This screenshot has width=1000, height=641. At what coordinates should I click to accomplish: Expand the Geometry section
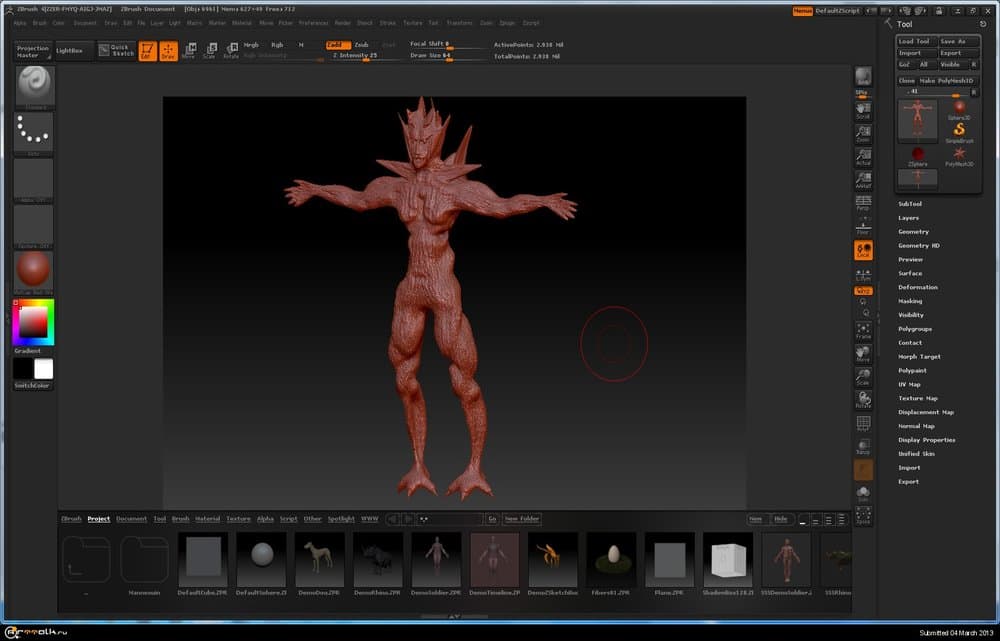click(913, 232)
